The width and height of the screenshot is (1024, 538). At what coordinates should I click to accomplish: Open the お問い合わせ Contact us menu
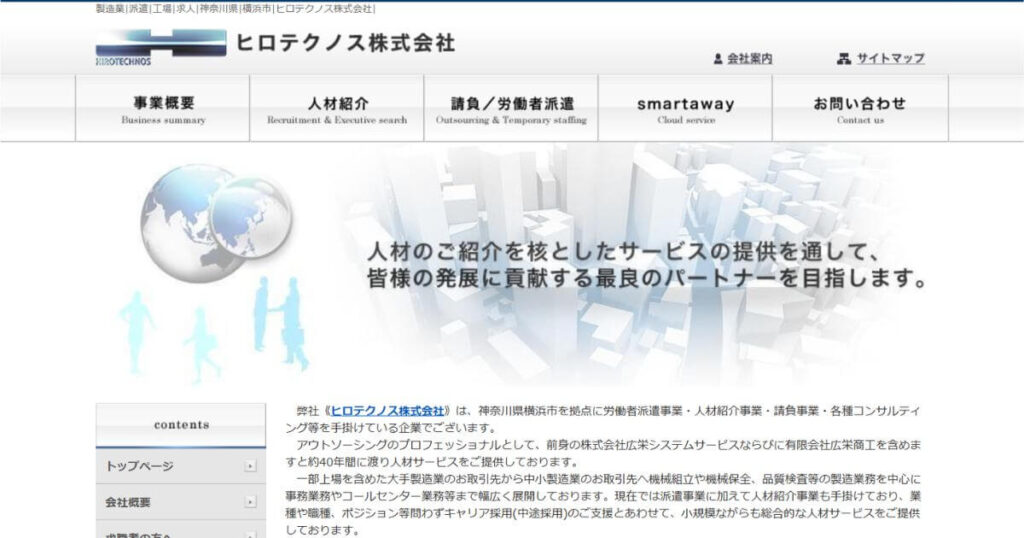(x=860, y=108)
